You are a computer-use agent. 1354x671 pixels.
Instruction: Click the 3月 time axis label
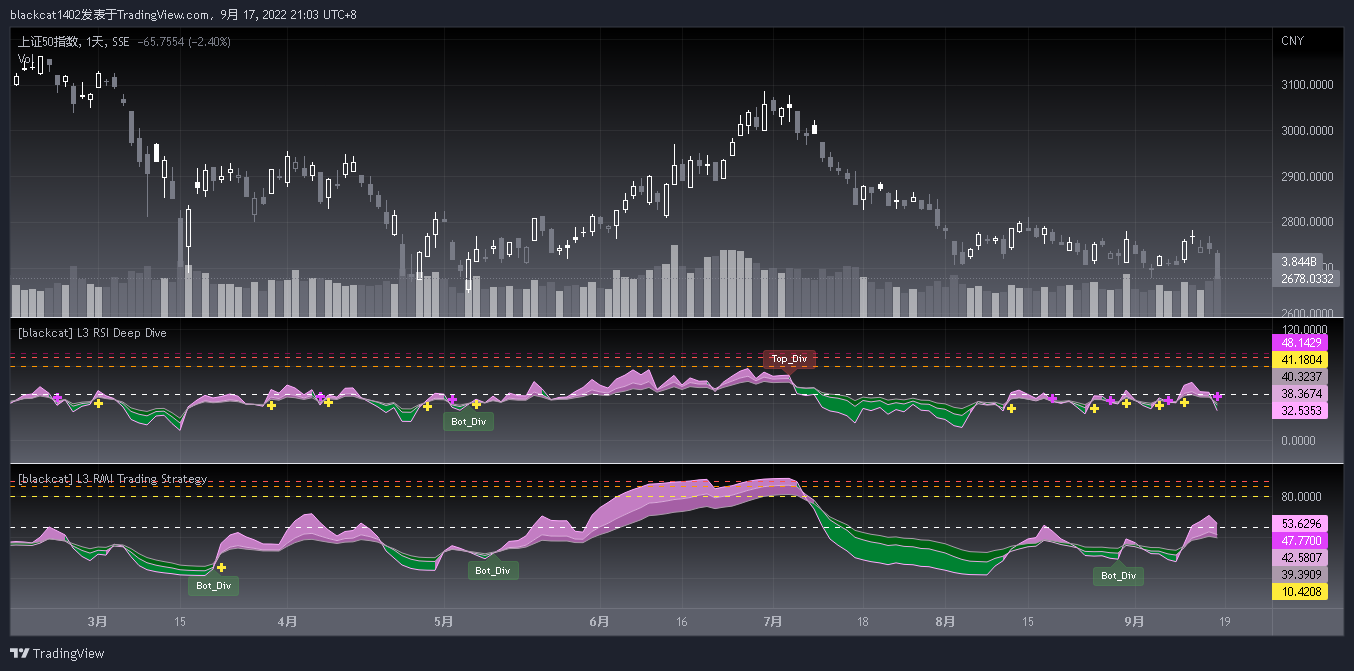98,622
